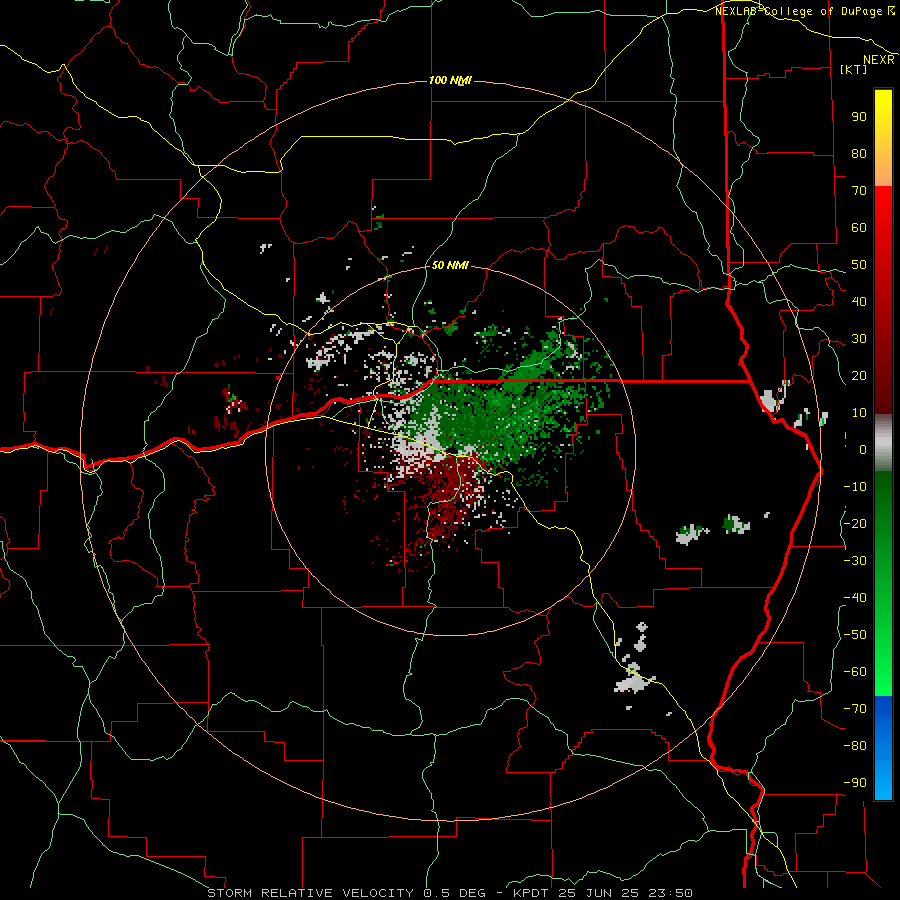Click the -80 value on the velocity scale
Screen dimensions: 900x900
(855, 746)
